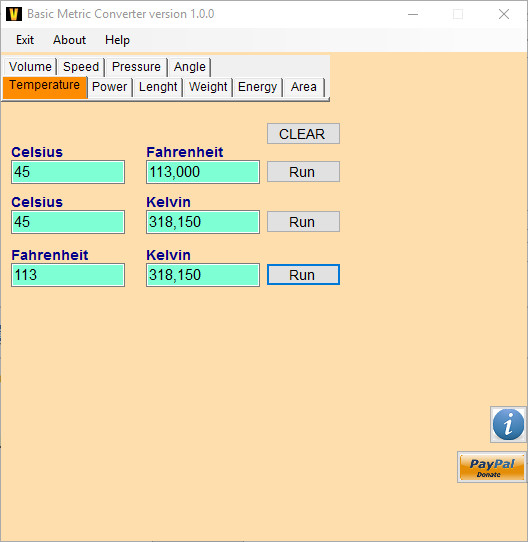Screen dimensions: 528x542
Task: Open the blue info icon
Action: pos(508,424)
